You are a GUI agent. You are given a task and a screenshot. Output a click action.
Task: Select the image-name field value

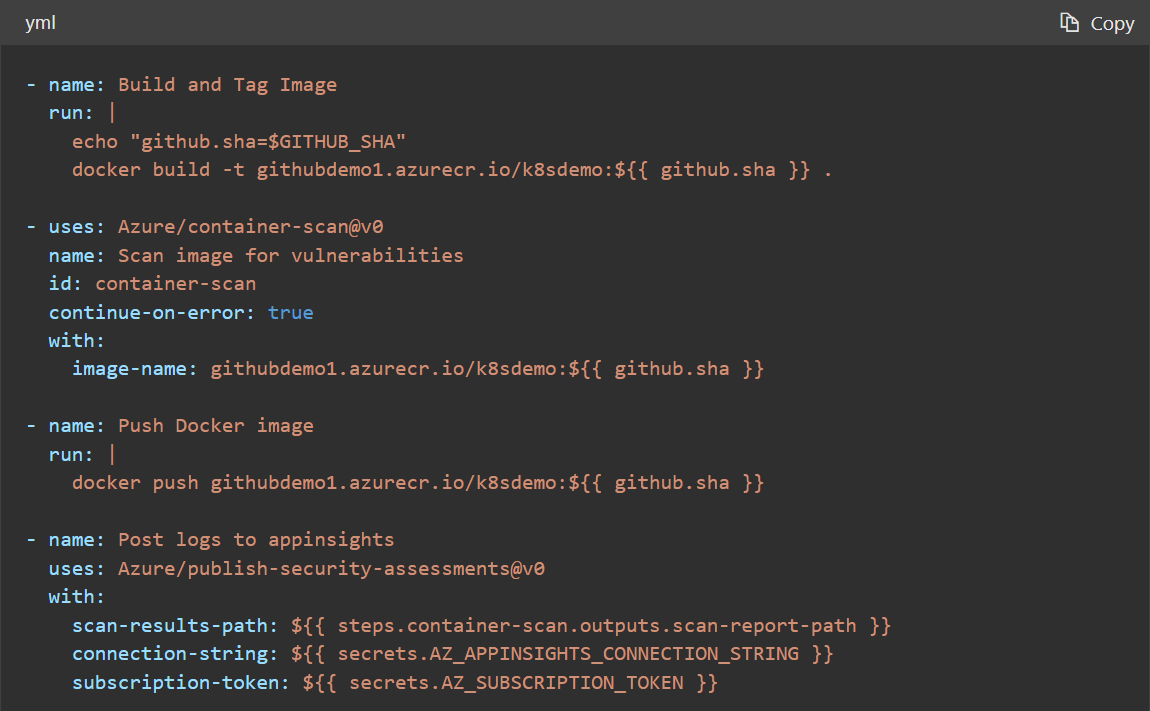coord(487,368)
